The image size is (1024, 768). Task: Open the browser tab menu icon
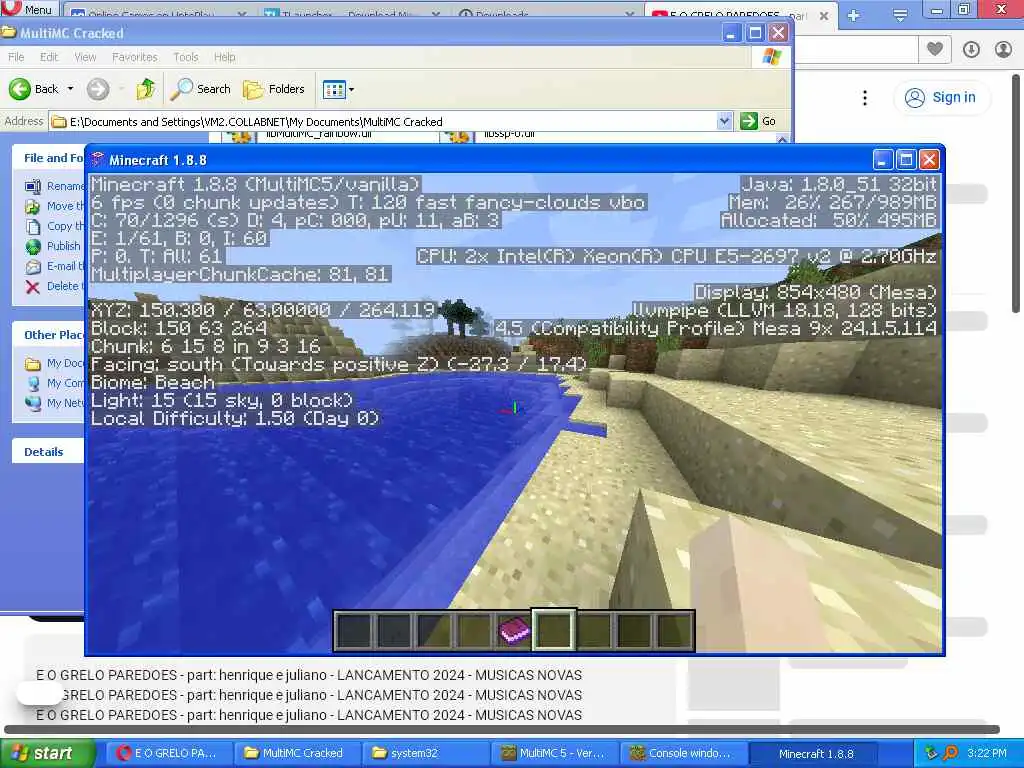[900, 14]
